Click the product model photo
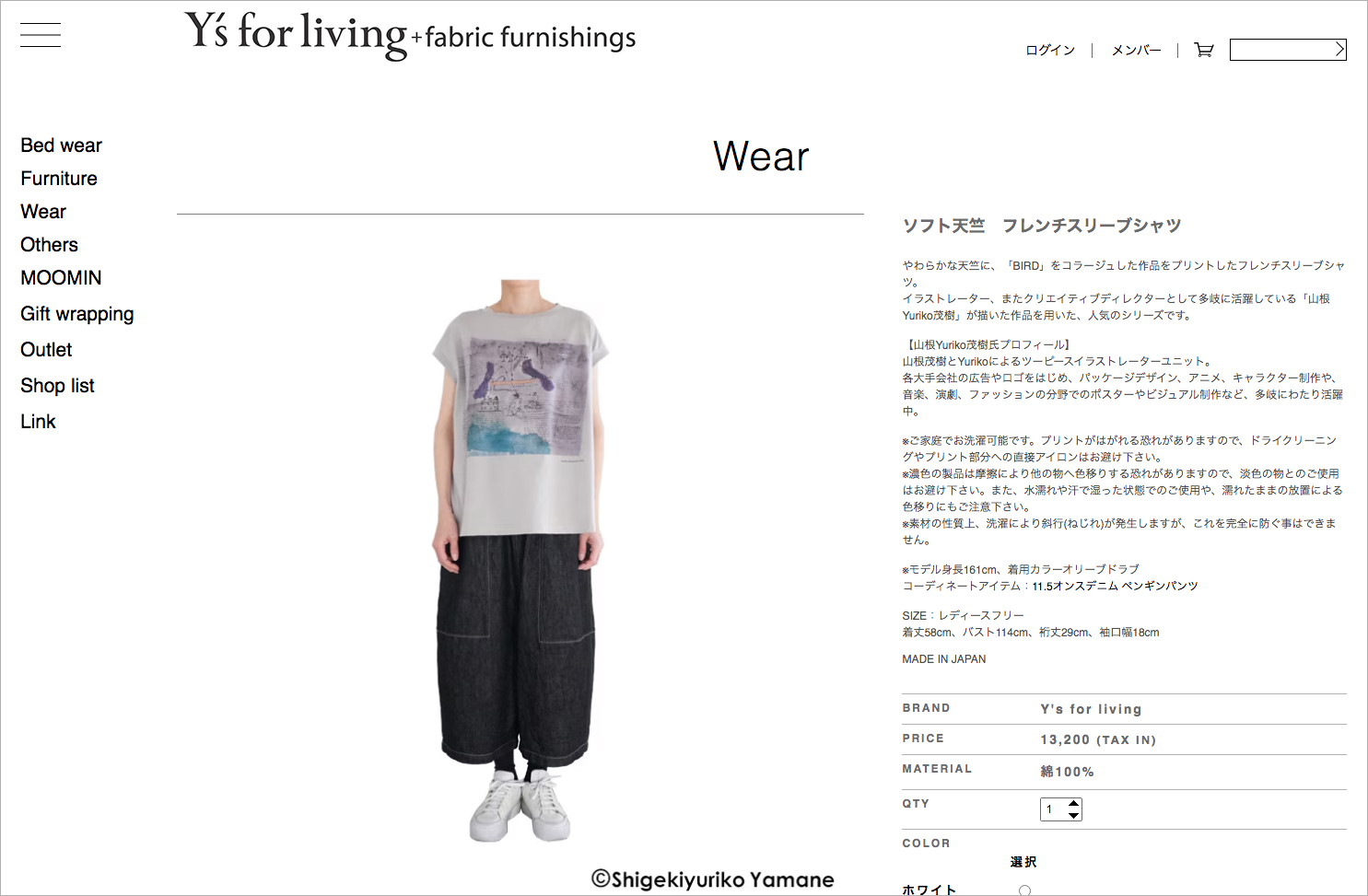The image size is (1368, 896). 520,560
